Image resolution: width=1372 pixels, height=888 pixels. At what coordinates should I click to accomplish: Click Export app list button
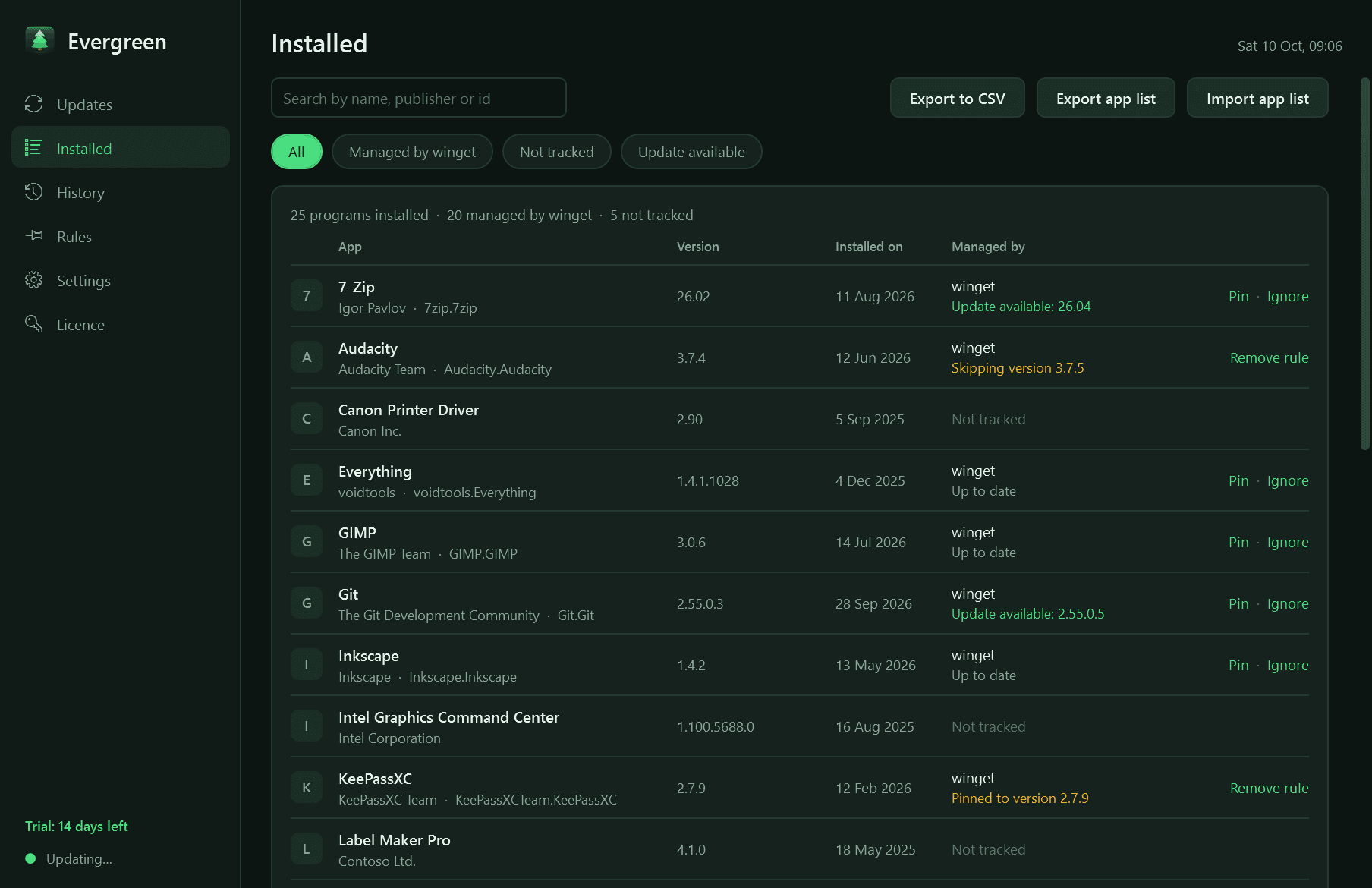click(1106, 98)
